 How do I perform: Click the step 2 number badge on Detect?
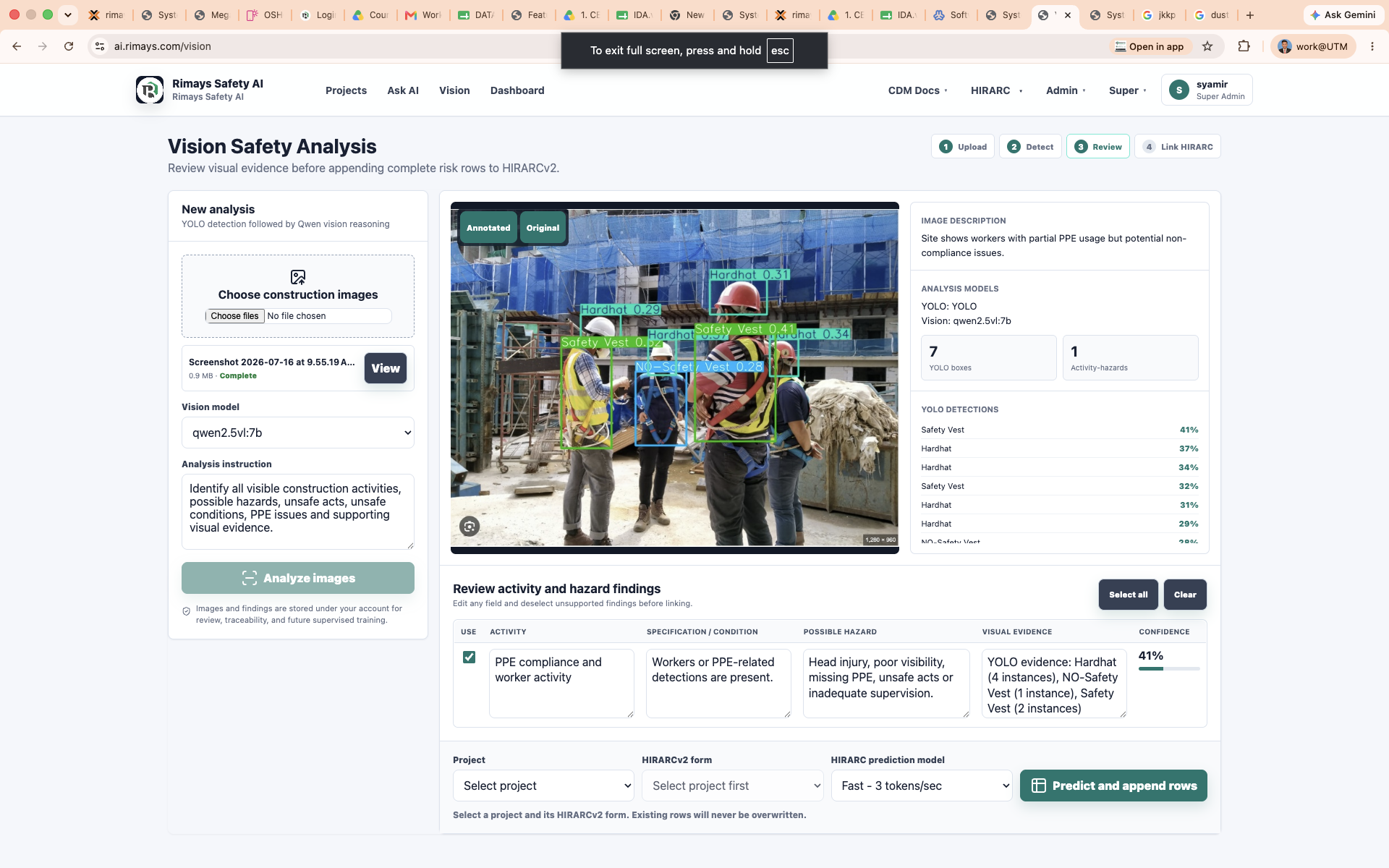1014,147
